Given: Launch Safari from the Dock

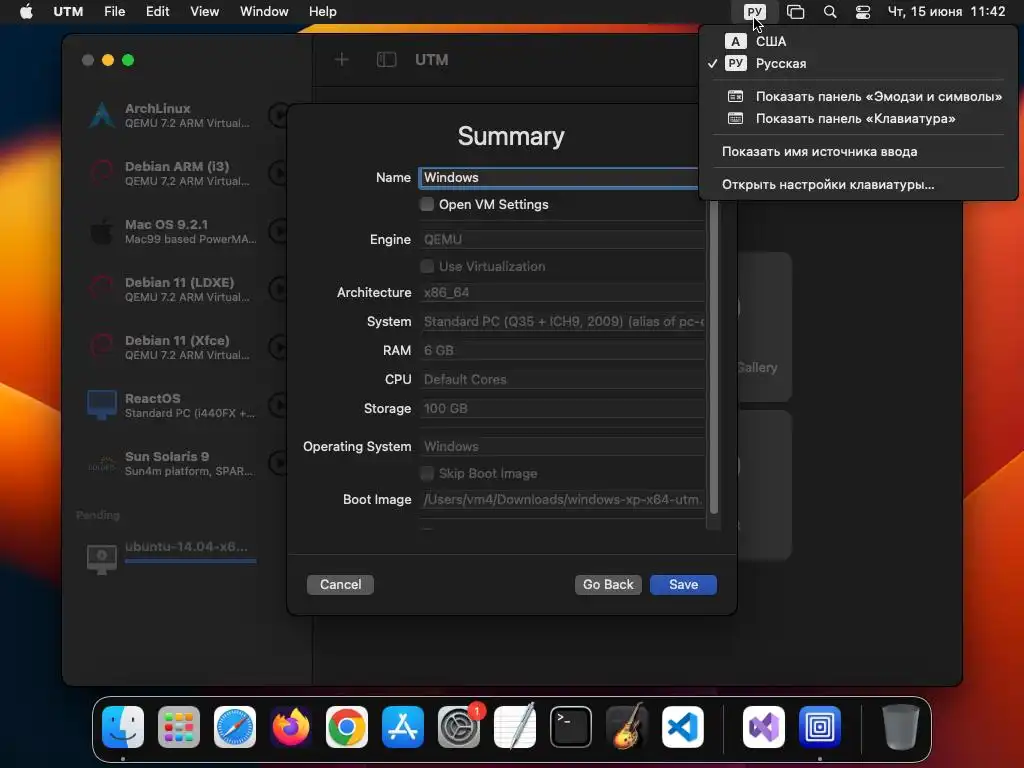Looking at the screenshot, I should (x=235, y=726).
